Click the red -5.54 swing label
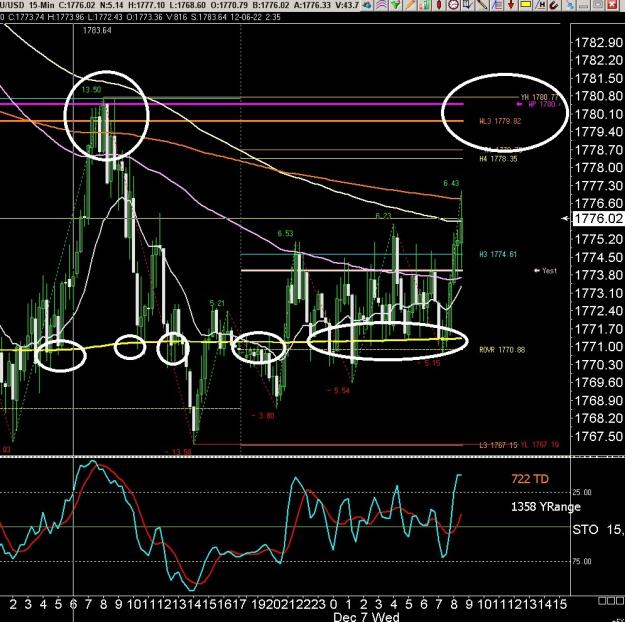625x622 pixels. click(338, 390)
